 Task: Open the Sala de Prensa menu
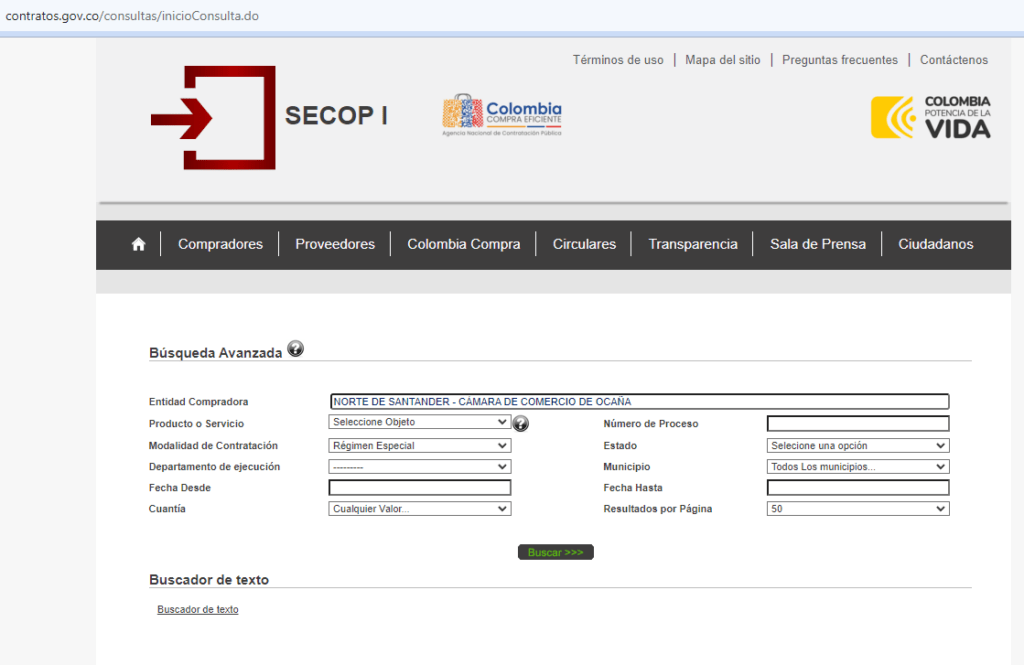(x=818, y=244)
